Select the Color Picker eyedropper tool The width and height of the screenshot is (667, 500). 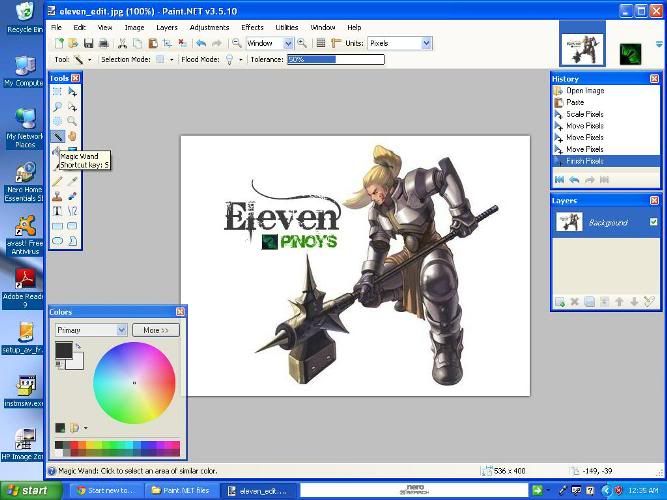click(x=72, y=181)
